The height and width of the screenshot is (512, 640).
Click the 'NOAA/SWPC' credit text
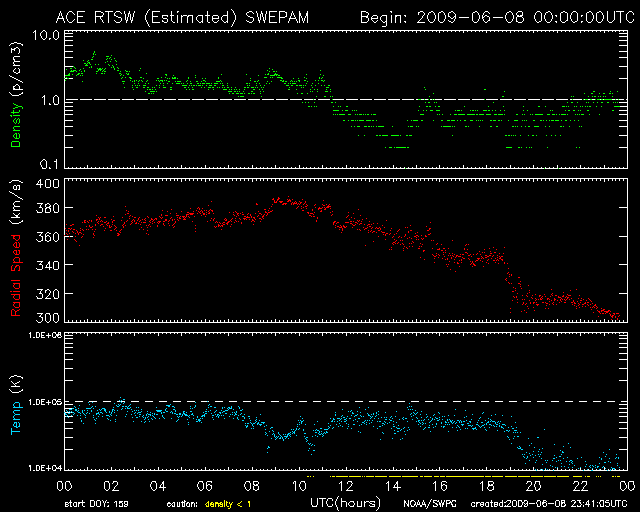[429, 504]
